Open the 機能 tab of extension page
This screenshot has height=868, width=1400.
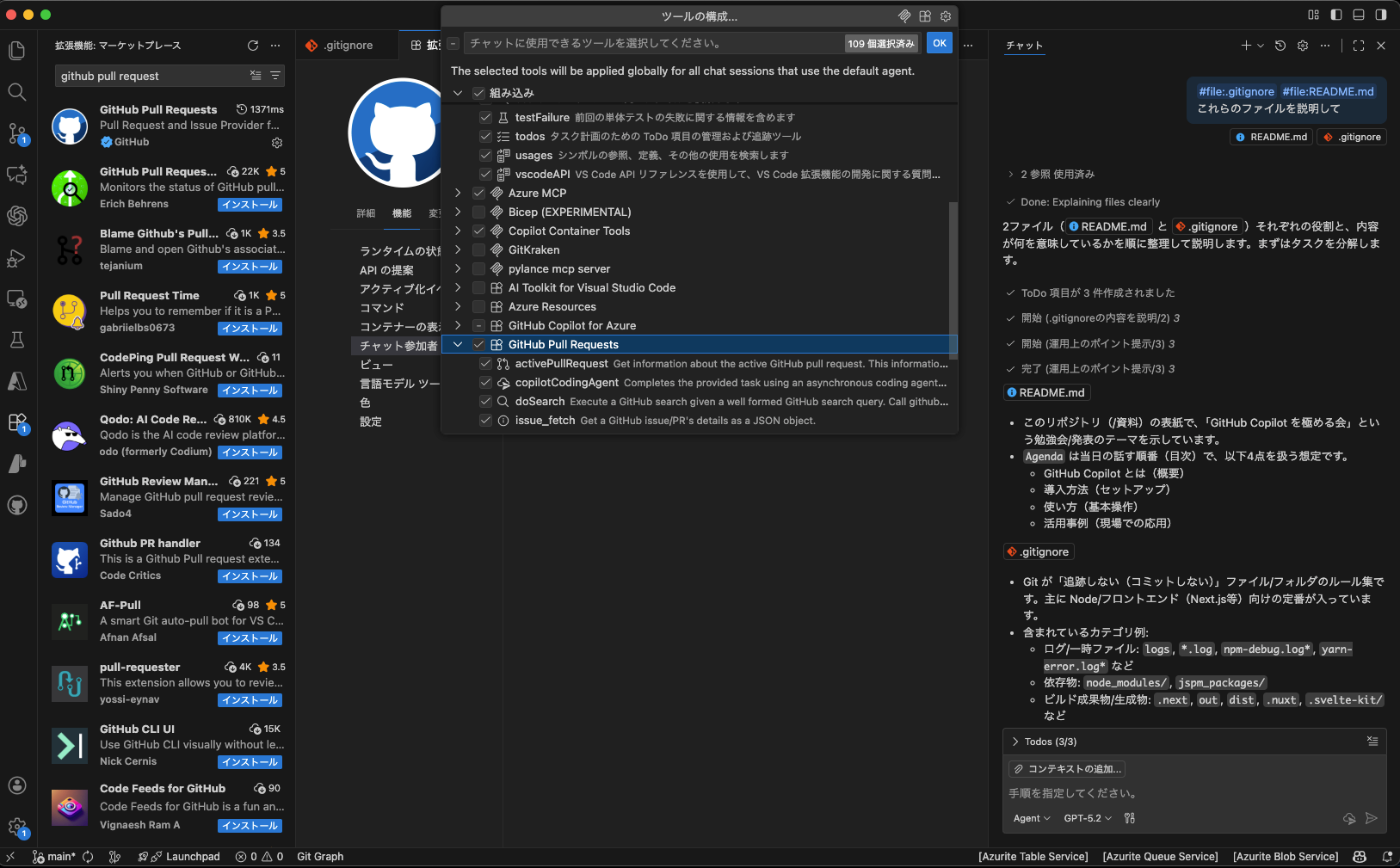[402, 213]
